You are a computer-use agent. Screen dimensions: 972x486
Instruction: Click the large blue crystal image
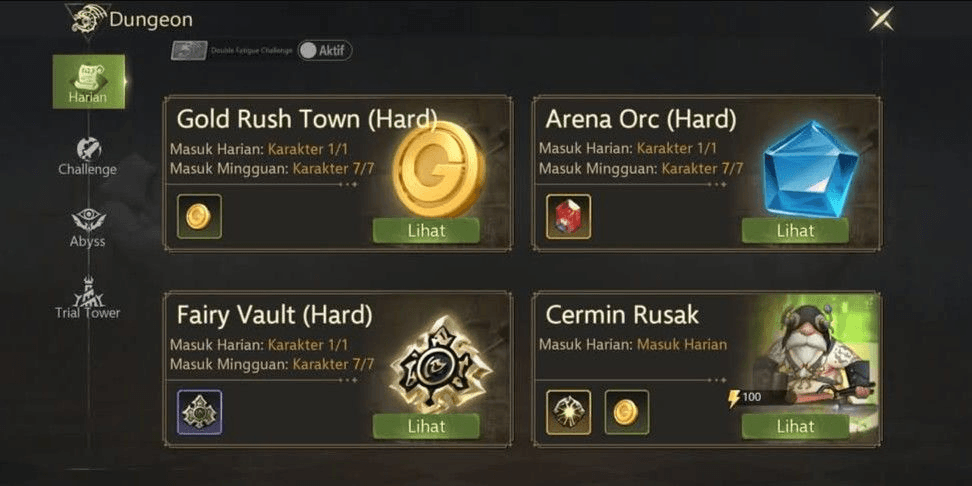810,169
